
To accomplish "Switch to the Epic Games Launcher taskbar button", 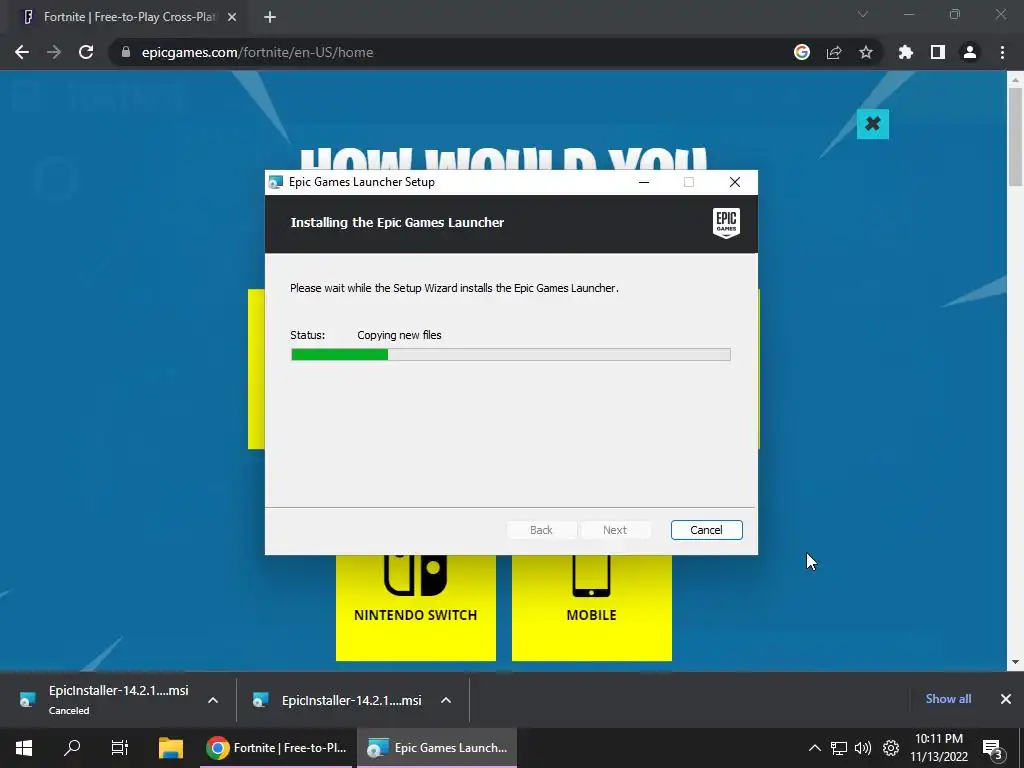I will click(x=438, y=748).
